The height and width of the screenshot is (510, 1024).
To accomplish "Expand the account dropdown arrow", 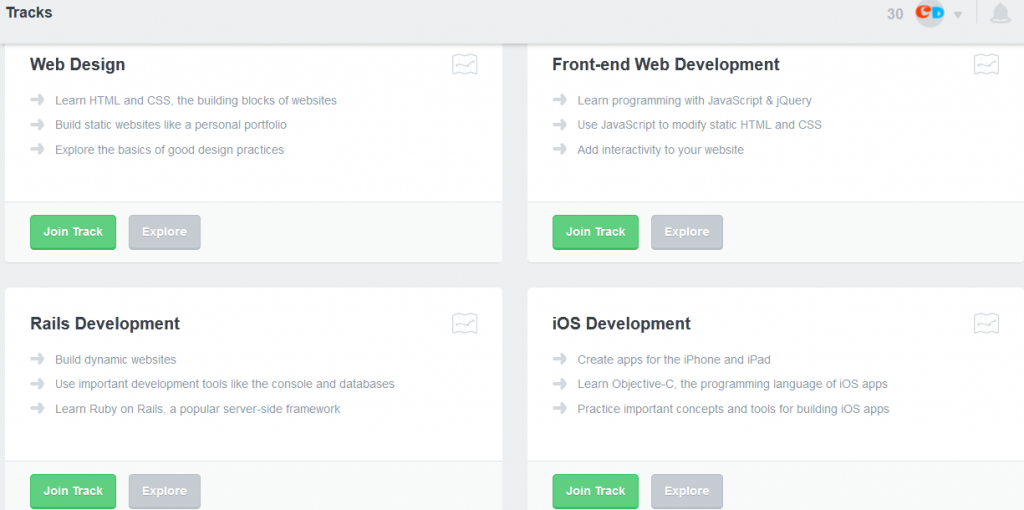I will click(x=958, y=15).
